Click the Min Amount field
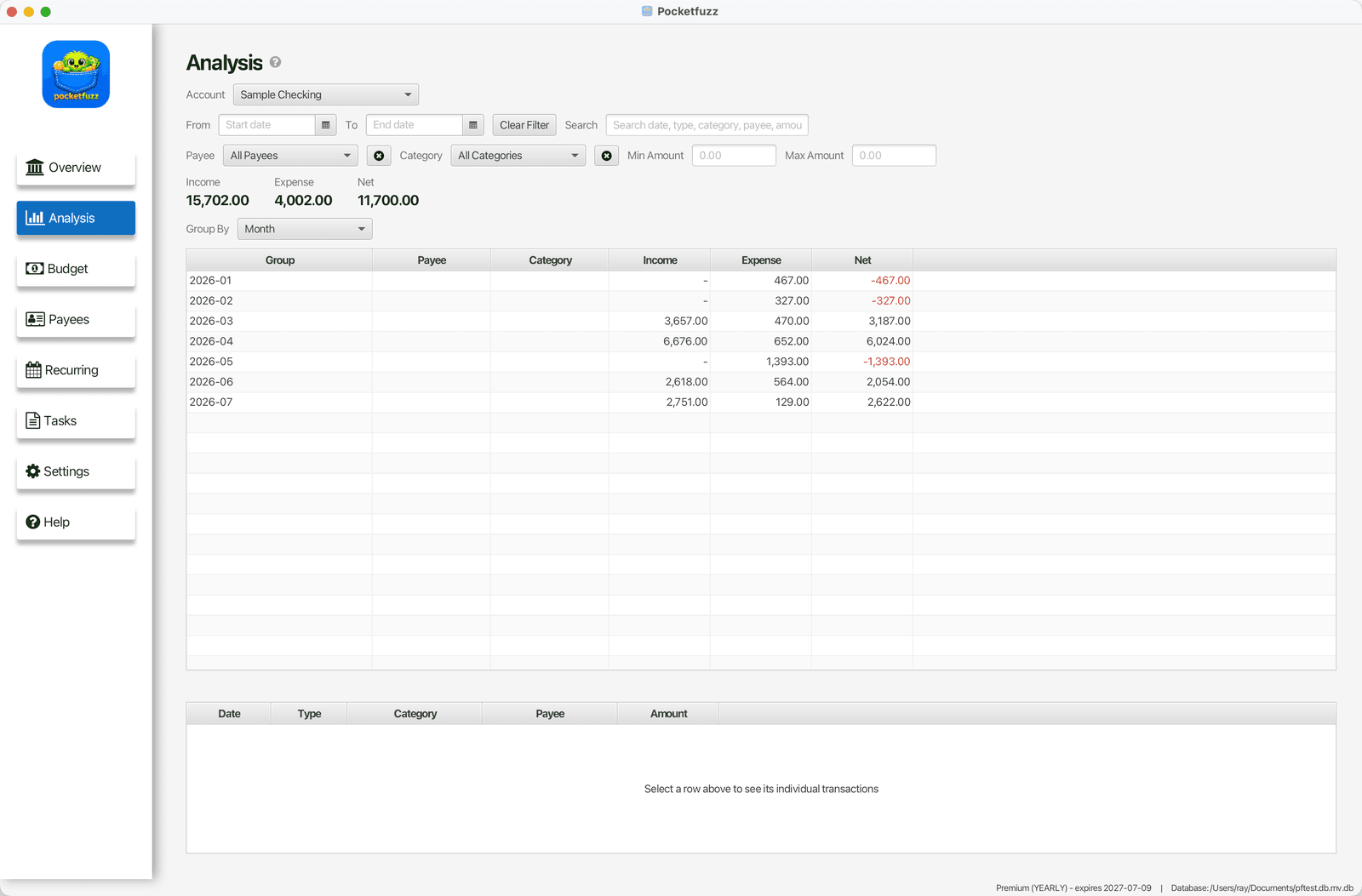 point(734,156)
